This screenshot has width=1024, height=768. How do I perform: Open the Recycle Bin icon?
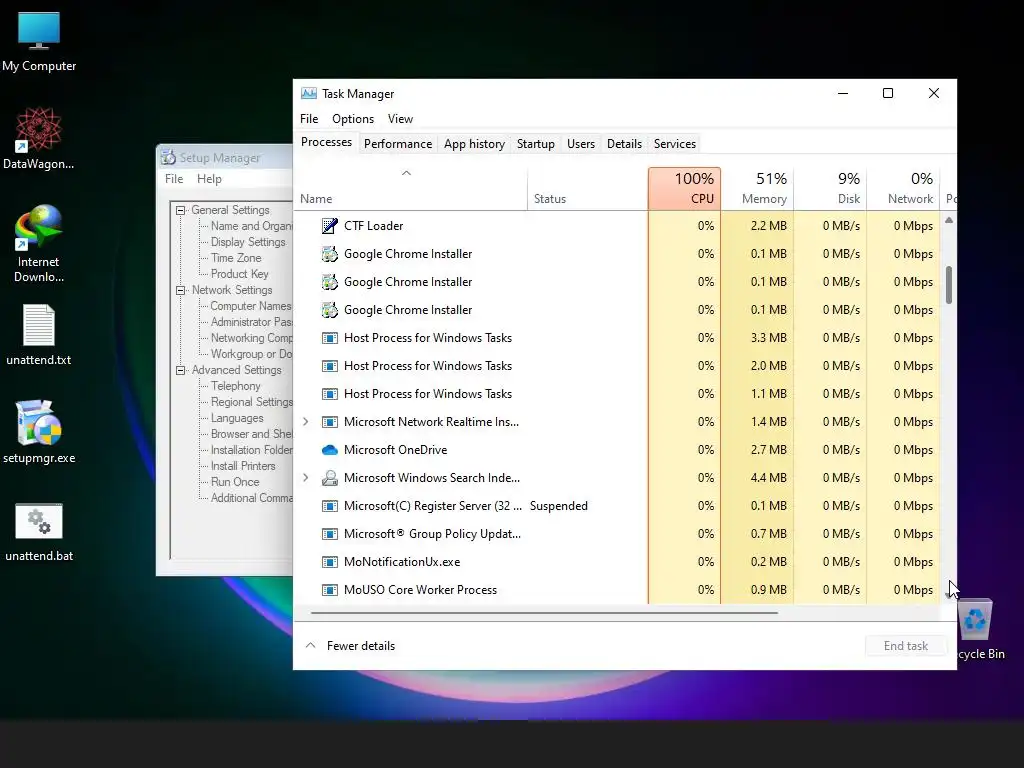tap(976, 619)
